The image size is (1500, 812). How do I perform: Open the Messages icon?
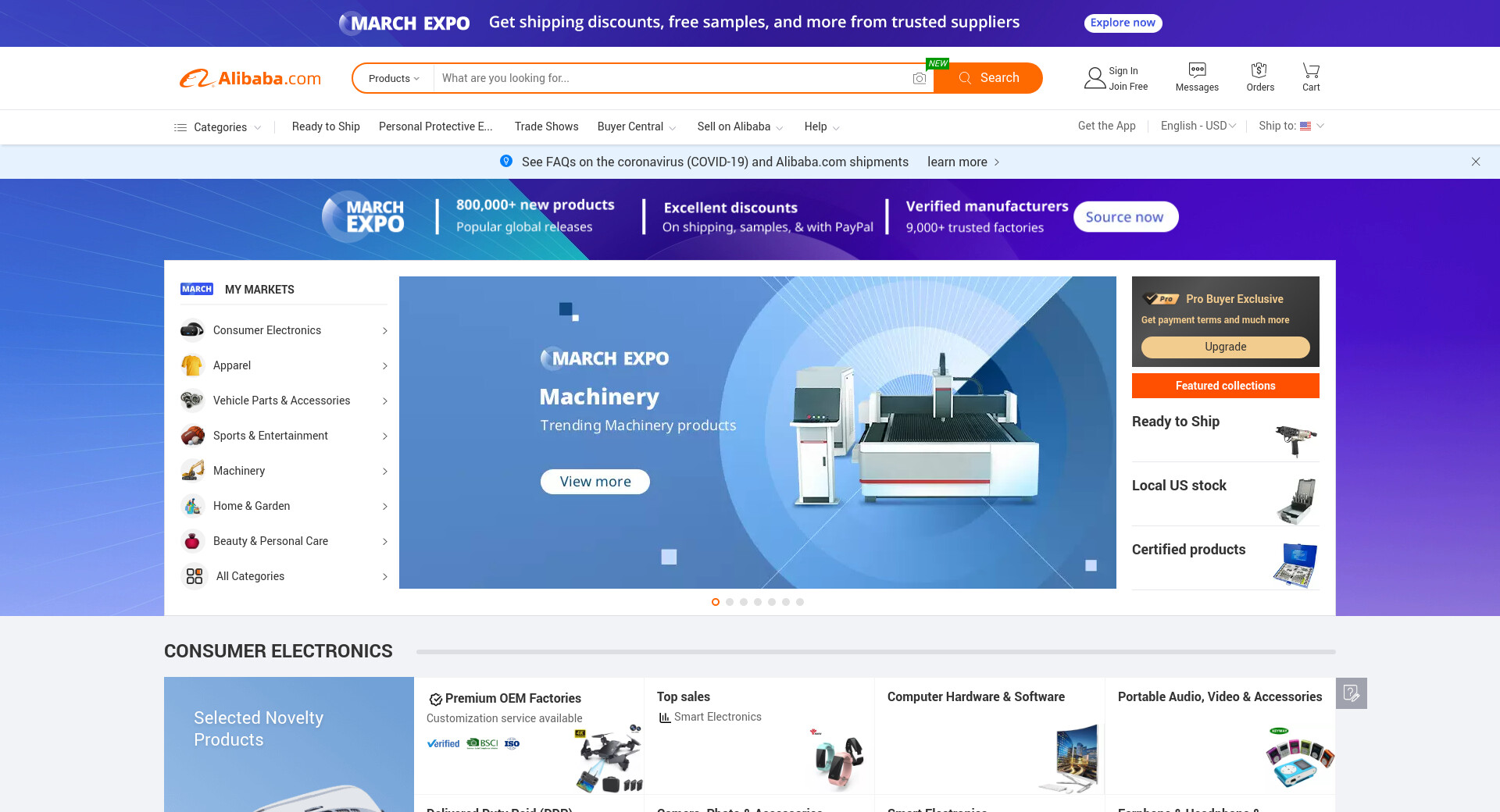pos(1196,70)
